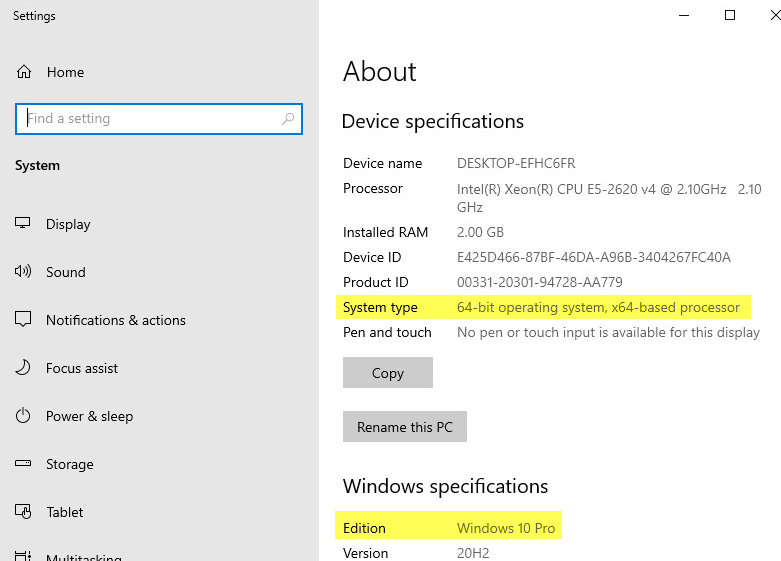Go to Sound settings

click(66, 272)
